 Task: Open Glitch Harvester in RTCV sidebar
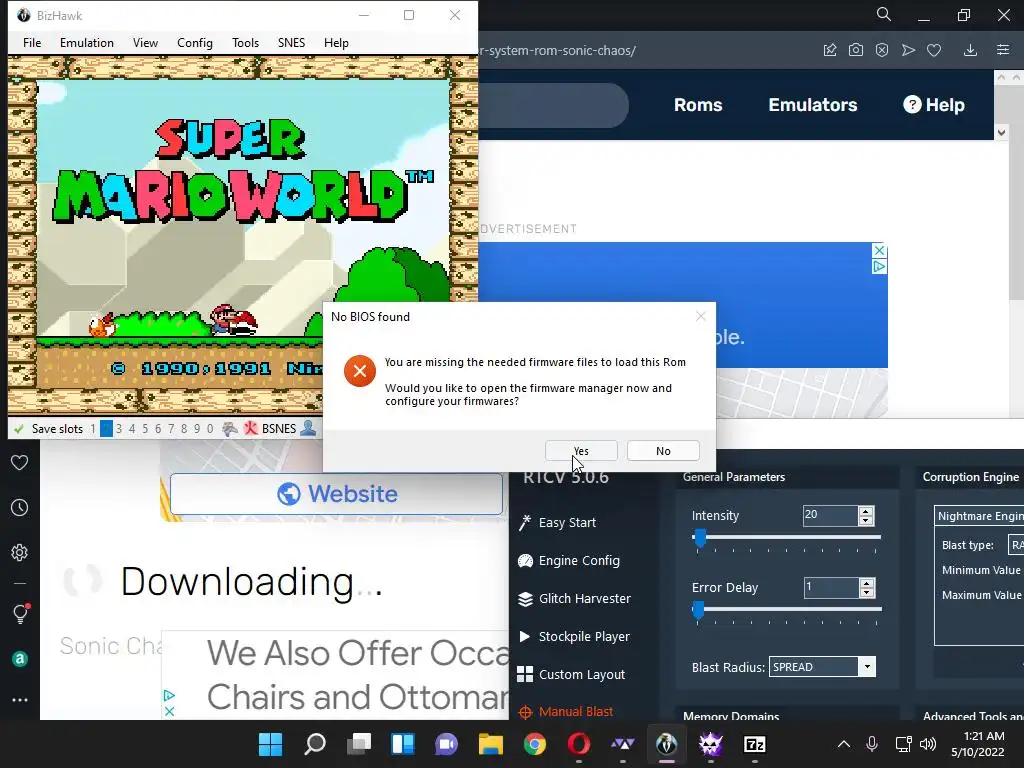(575, 598)
